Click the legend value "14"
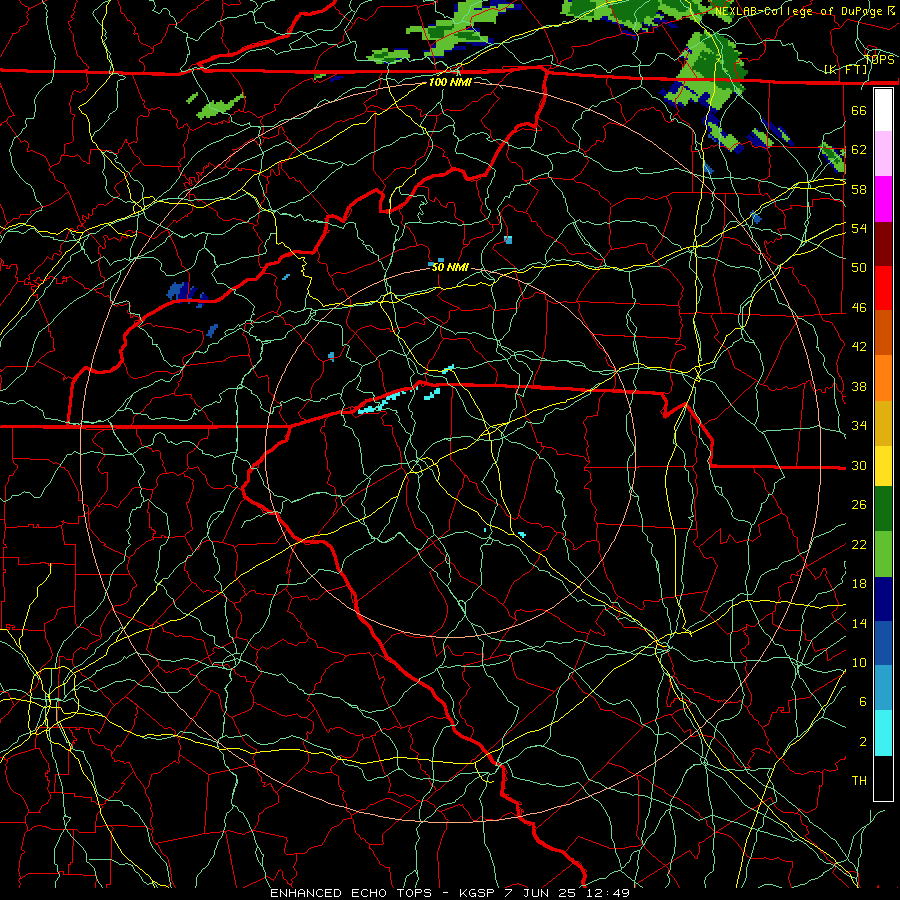 (859, 623)
